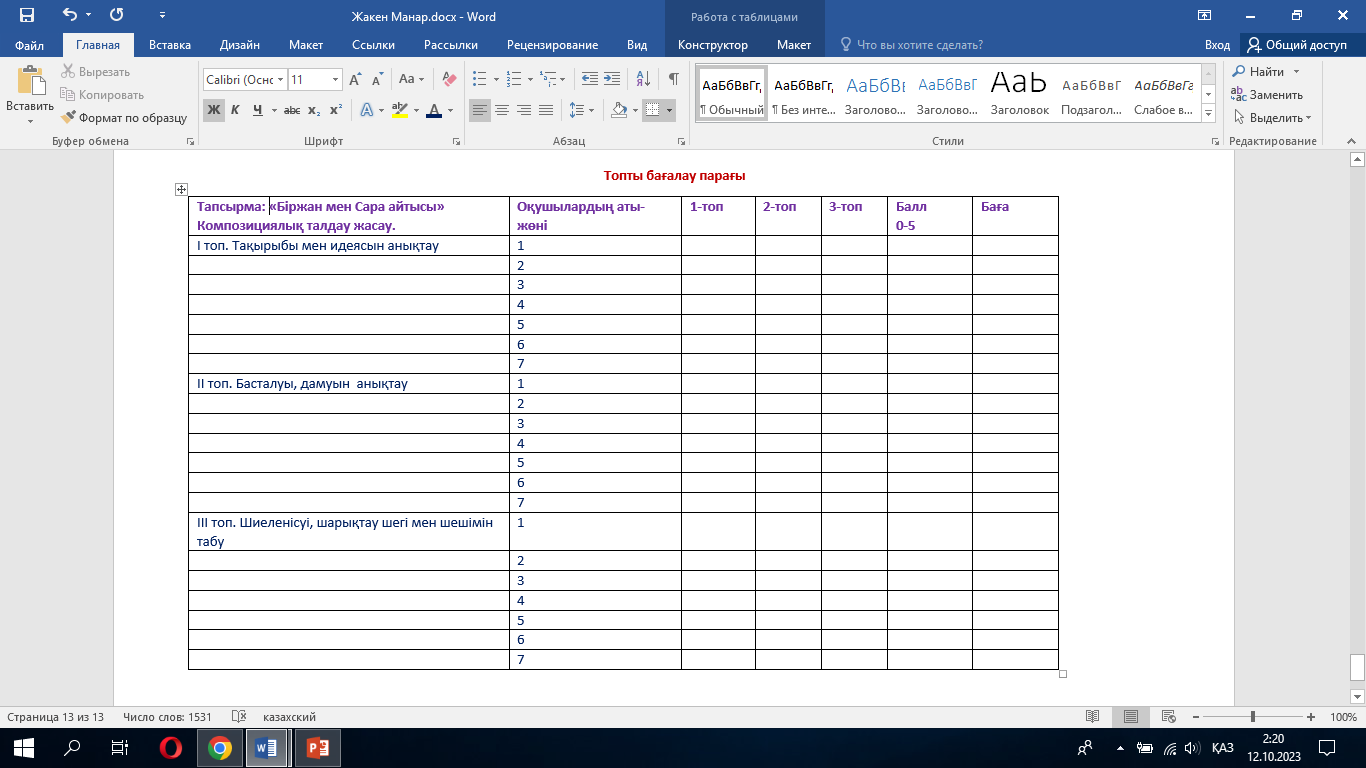Click the Общий доступ share button

1296,45
